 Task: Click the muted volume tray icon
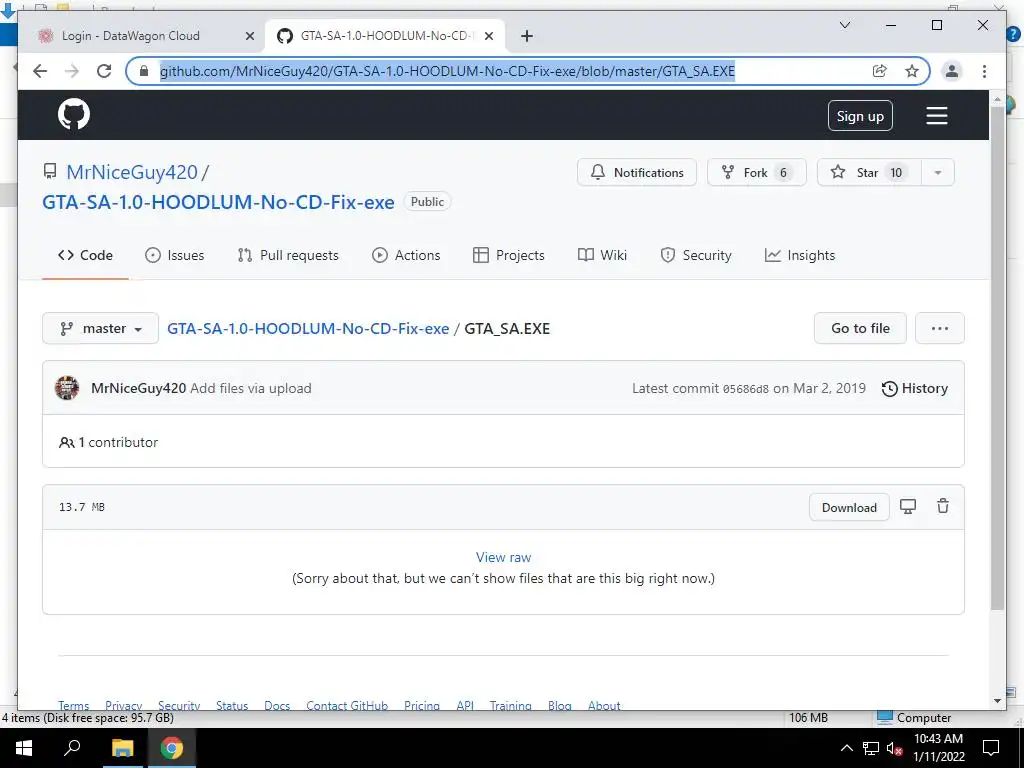(x=894, y=748)
